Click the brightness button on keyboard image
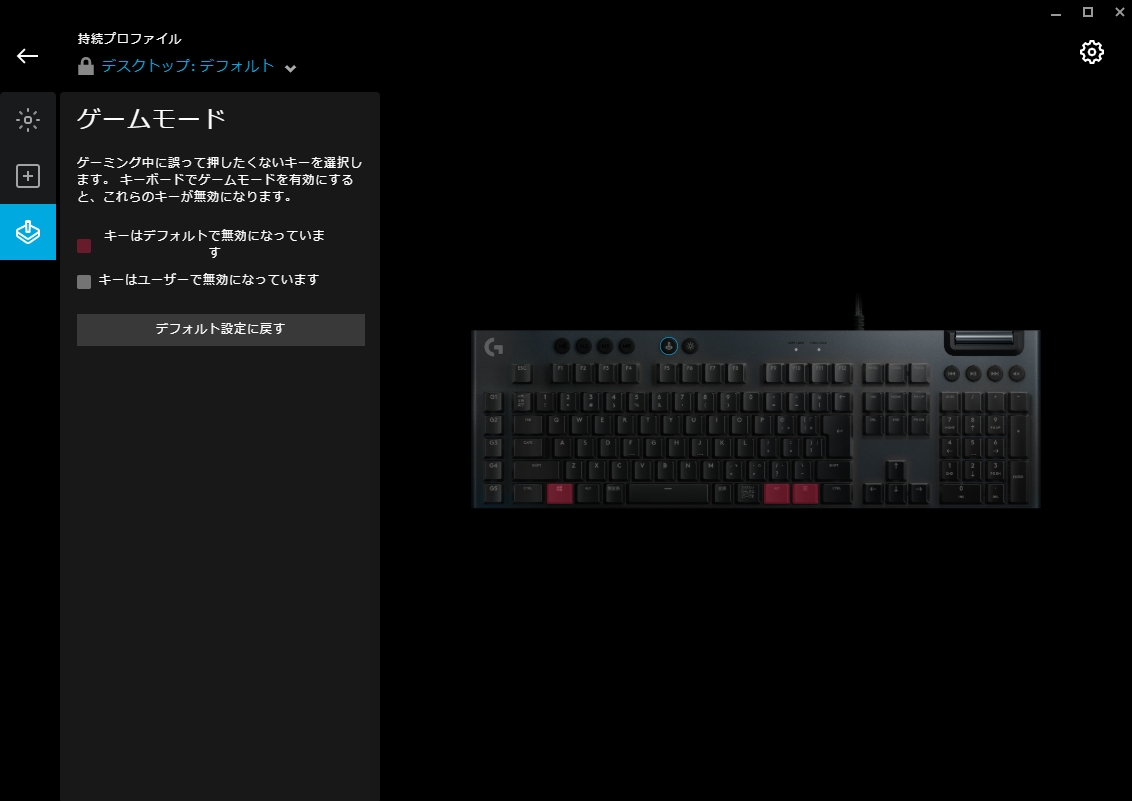The image size is (1132, 801). coord(690,346)
